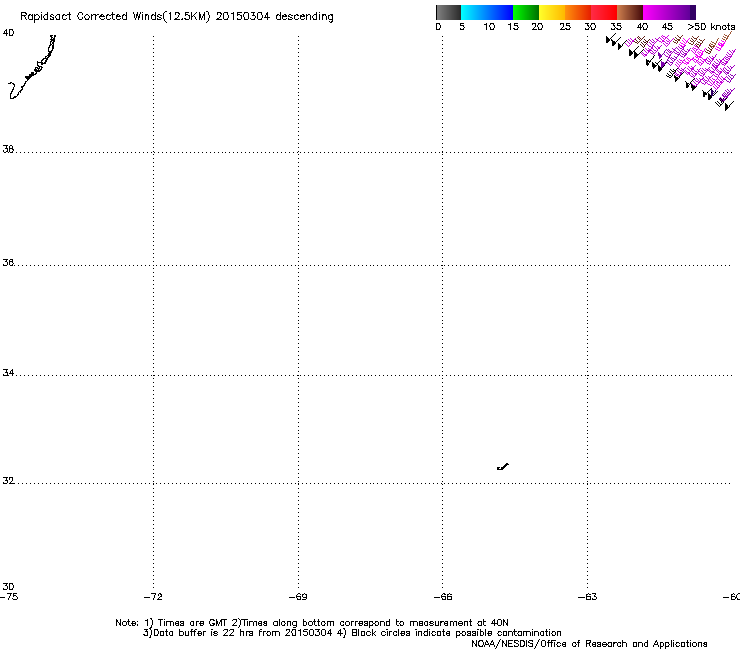Click the yellow 20-25 knots color band
Image resolution: width=740 pixels, height=650 pixels.
[x=552, y=12]
